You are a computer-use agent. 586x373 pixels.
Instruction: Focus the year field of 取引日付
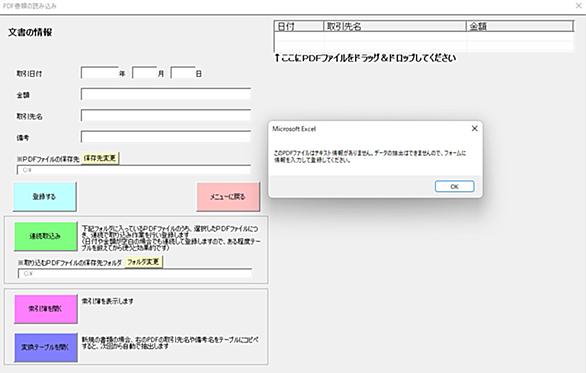[x=99, y=73]
